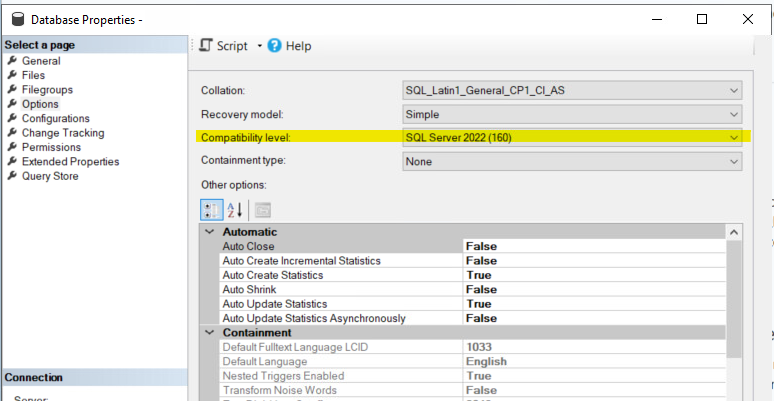The height and width of the screenshot is (401, 774).
Task: Select the Options page
Action: (x=40, y=104)
